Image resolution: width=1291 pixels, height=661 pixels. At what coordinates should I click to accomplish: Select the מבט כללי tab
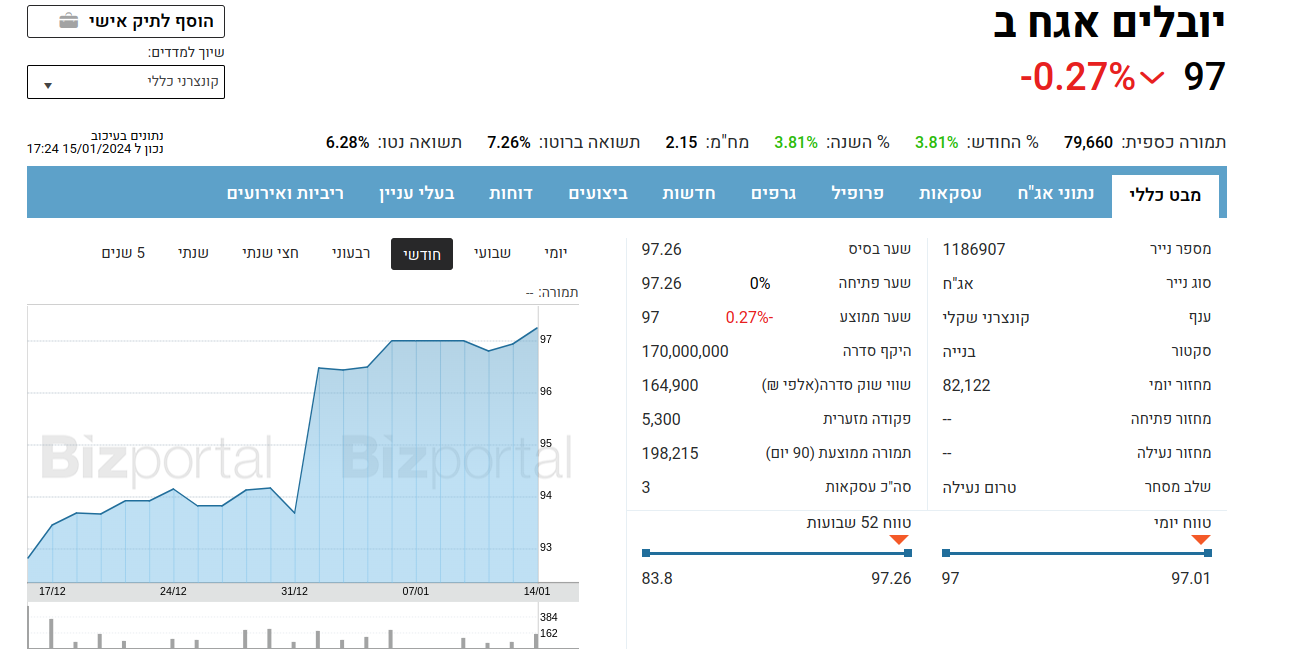click(x=1165, y=195)
